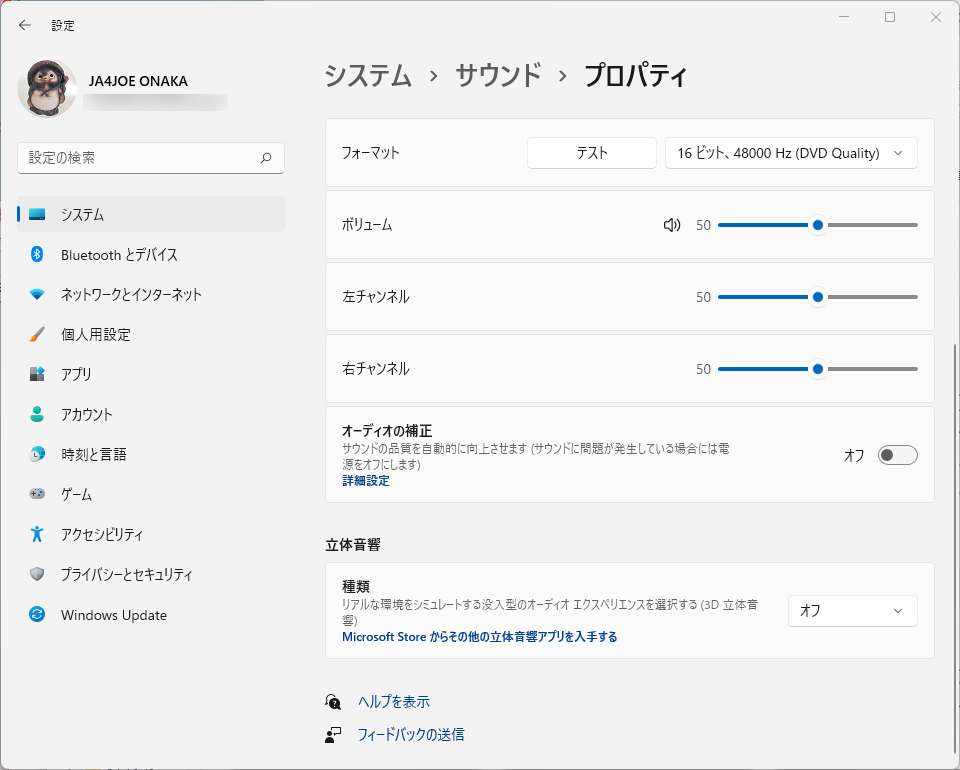
Task: Click the speaker mute icon beside volume
Action: (672, 225)
